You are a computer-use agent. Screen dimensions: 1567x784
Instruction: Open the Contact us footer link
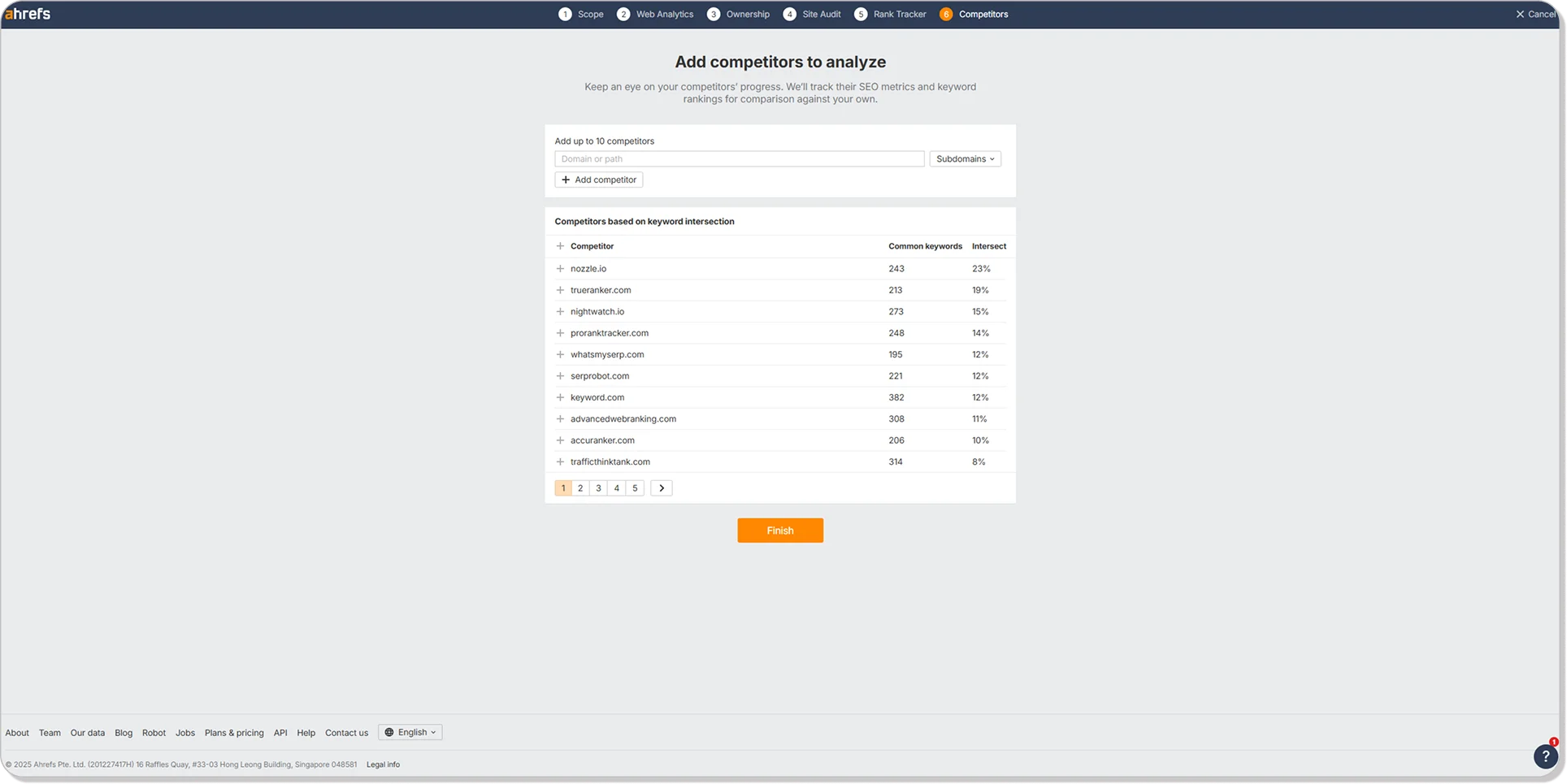click(346, 733)
